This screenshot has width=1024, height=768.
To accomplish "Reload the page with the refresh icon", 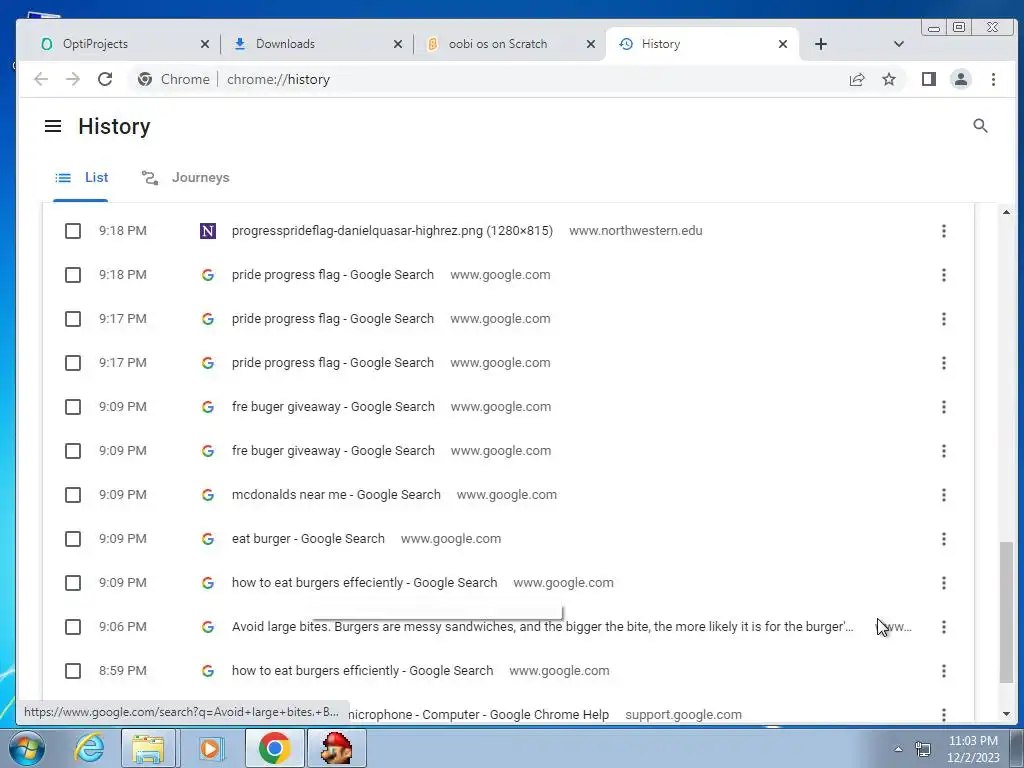I will click(x=105, y=79).
